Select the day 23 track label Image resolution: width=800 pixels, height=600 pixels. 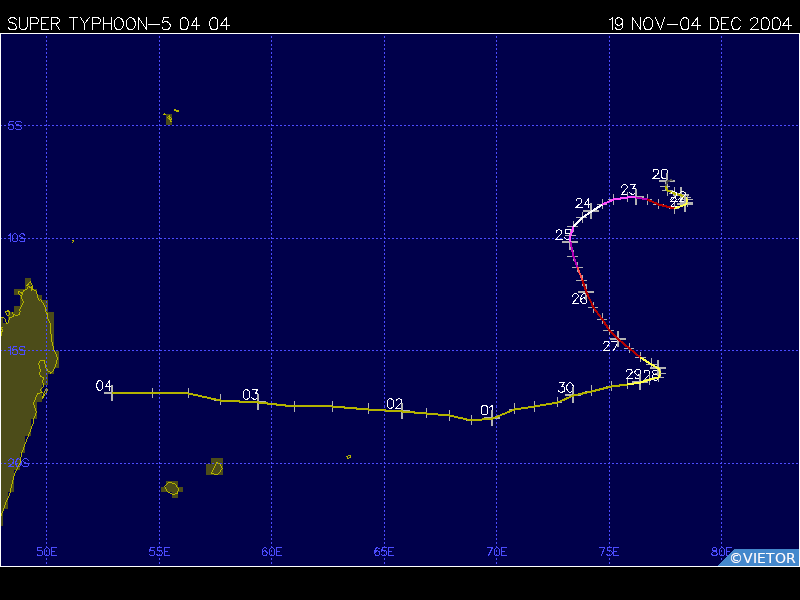(629, 190)
